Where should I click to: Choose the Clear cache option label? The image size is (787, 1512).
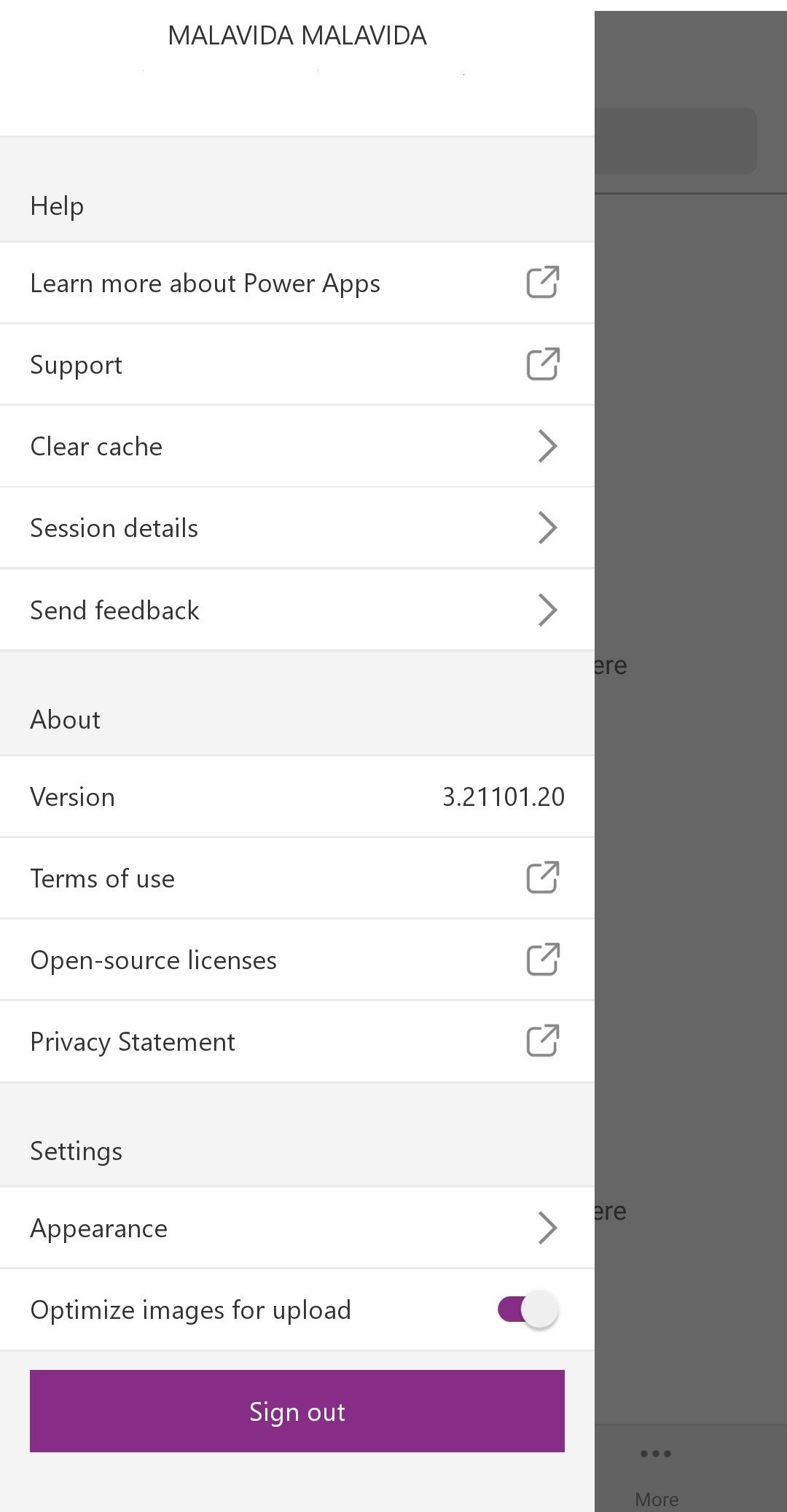[96, 447]
